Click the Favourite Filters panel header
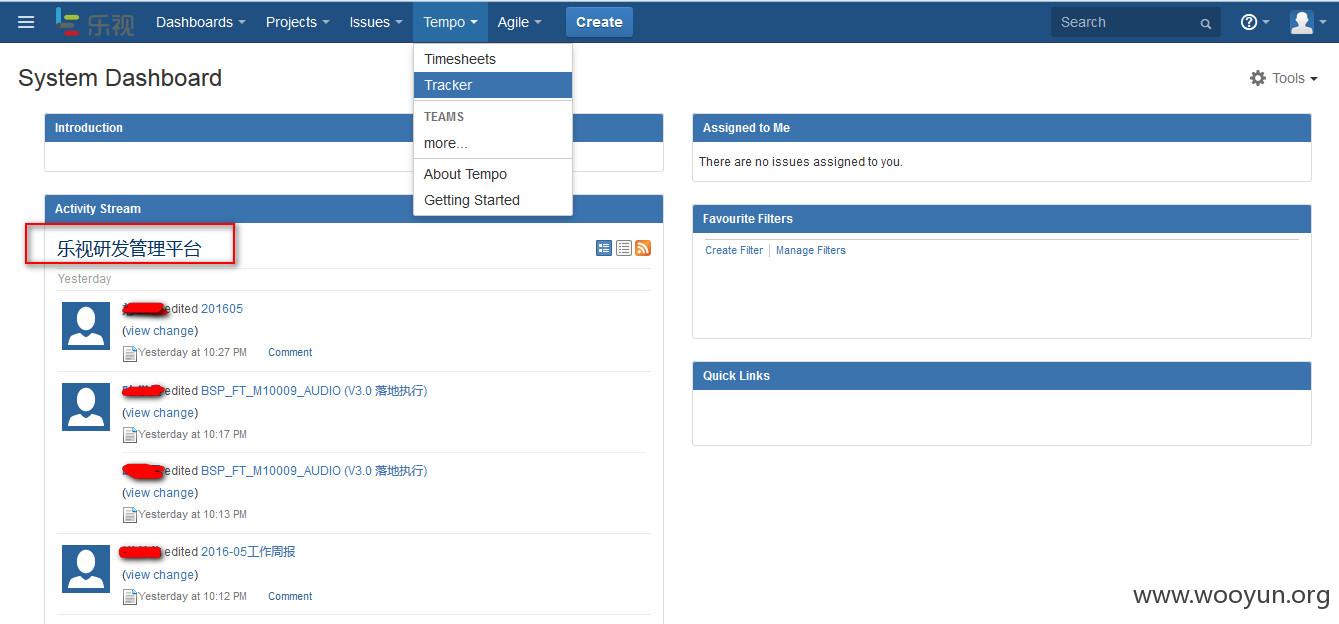The height and width of the screenshot is (624, 1339). 1001,219
